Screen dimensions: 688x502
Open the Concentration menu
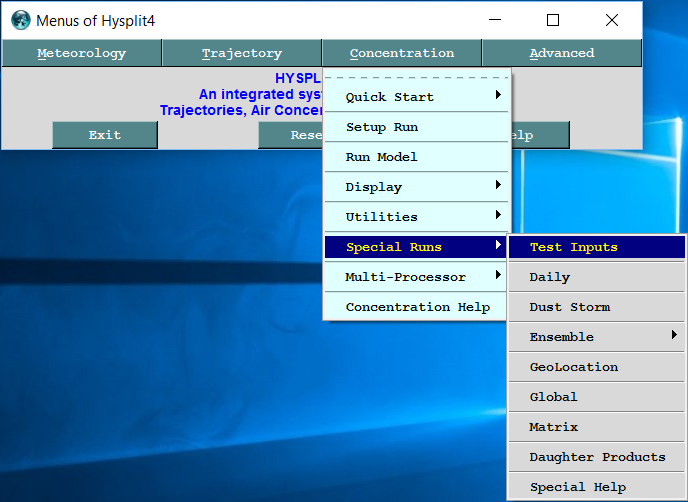coord(402,53)
